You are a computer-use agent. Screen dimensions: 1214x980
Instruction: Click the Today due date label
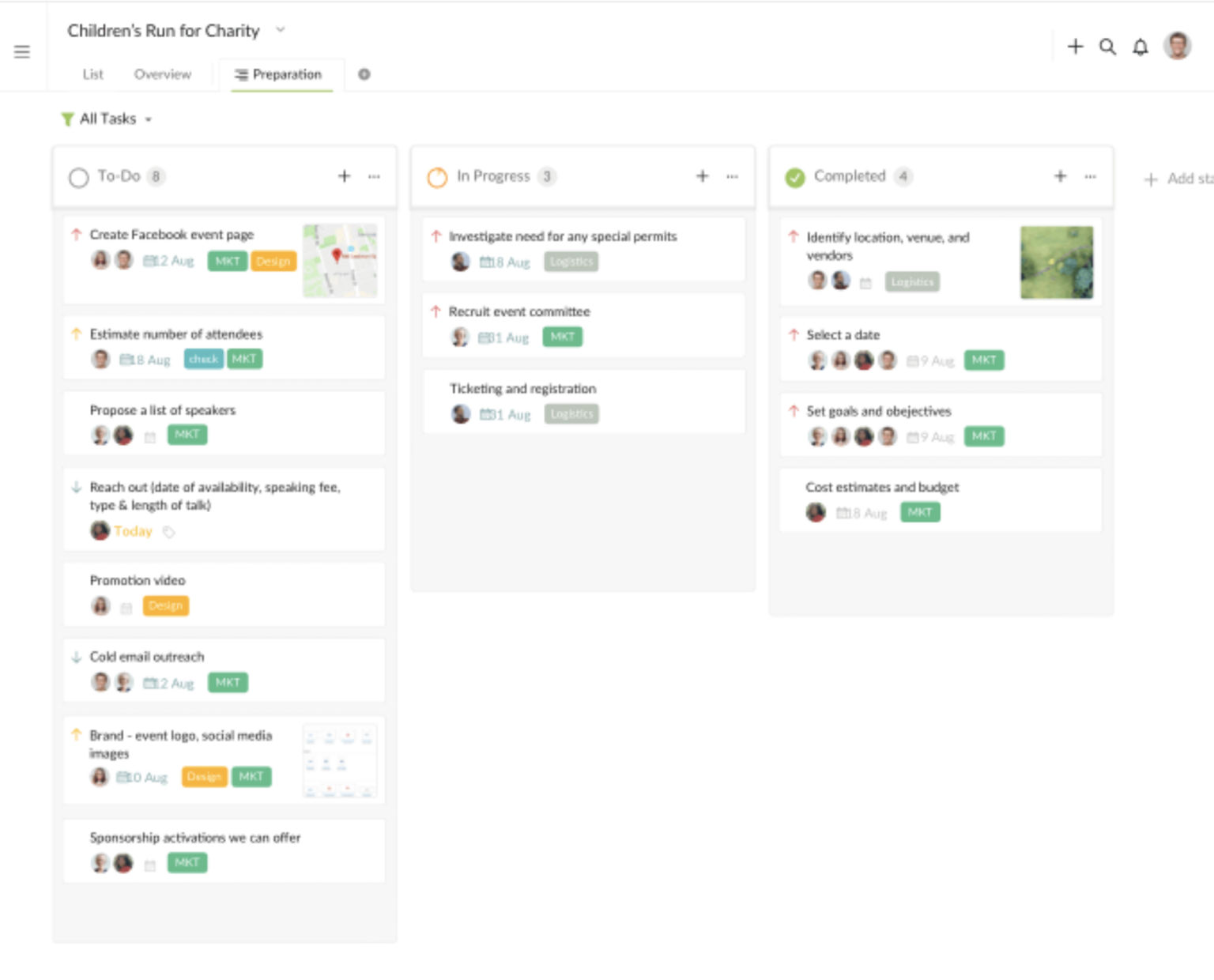pos(132,531)
